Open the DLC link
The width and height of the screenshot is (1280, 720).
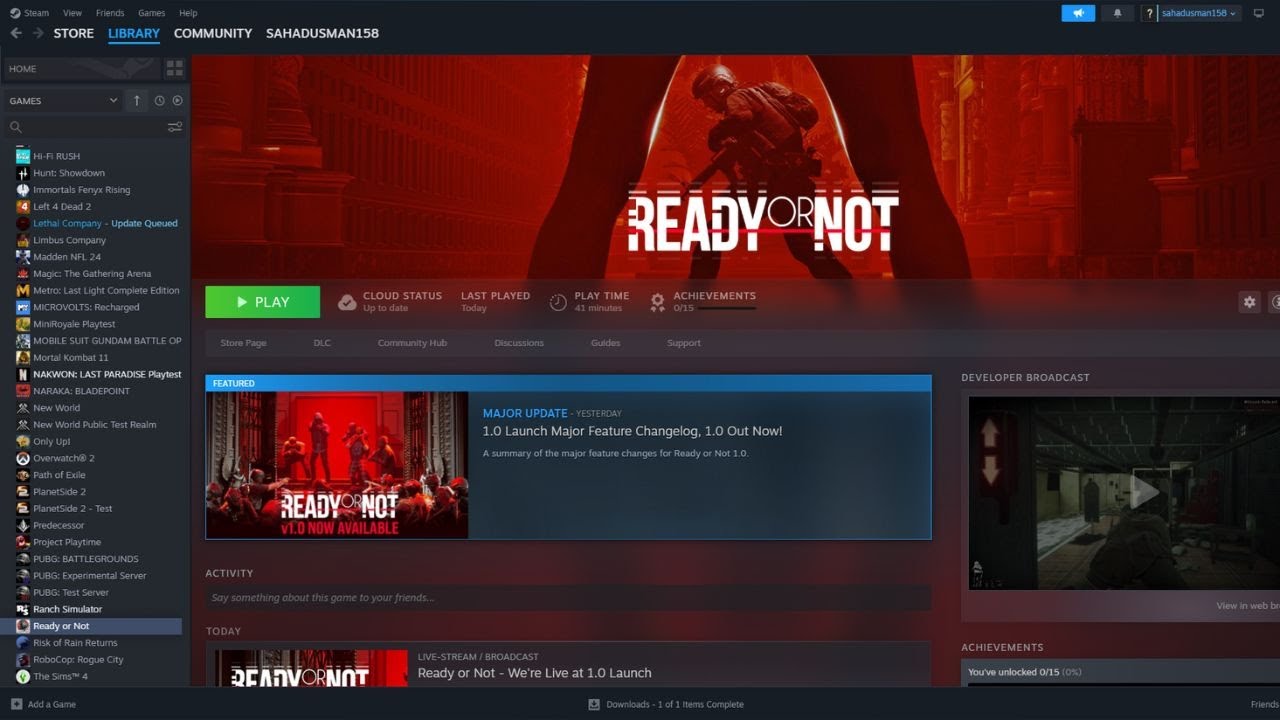(322, 343)
